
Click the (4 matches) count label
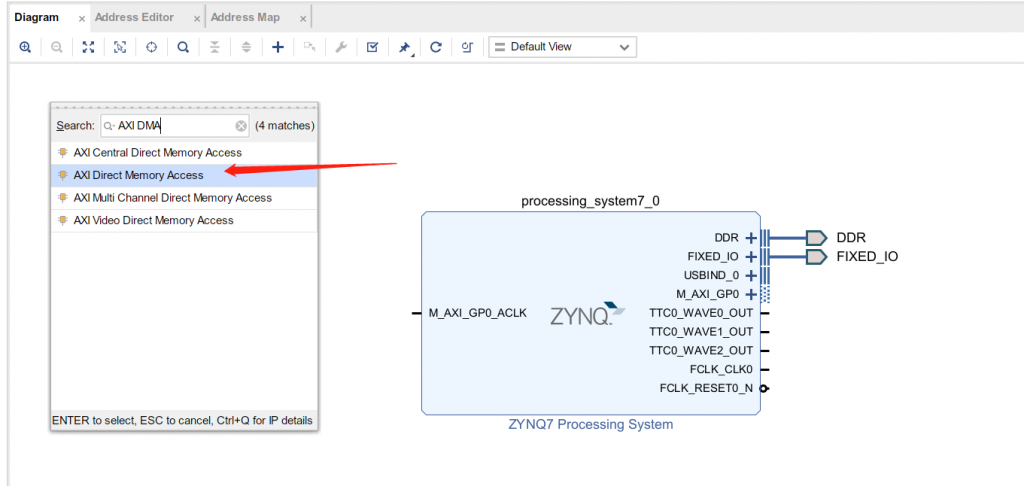[x=285, y=125]
